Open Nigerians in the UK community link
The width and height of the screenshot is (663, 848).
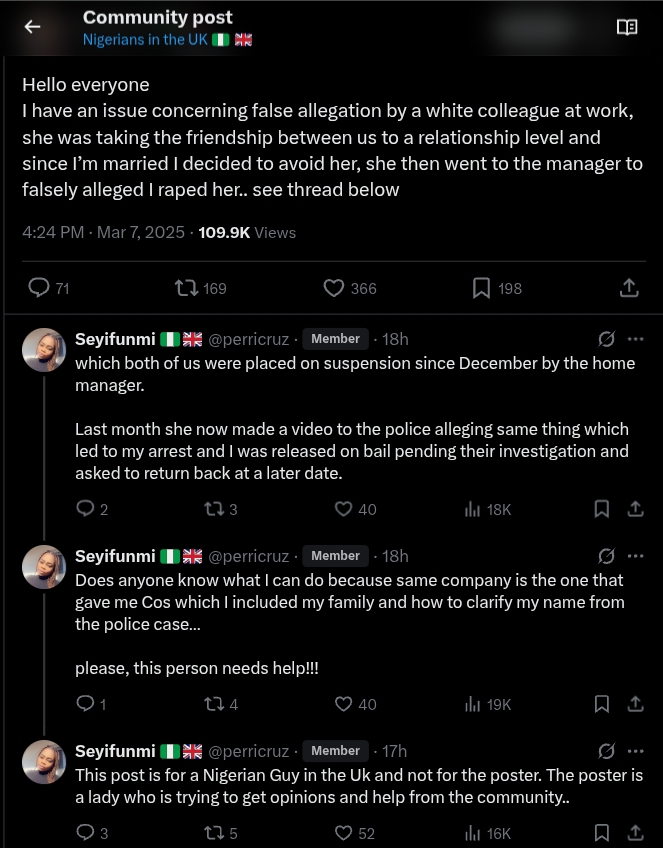tap(146, 40)
